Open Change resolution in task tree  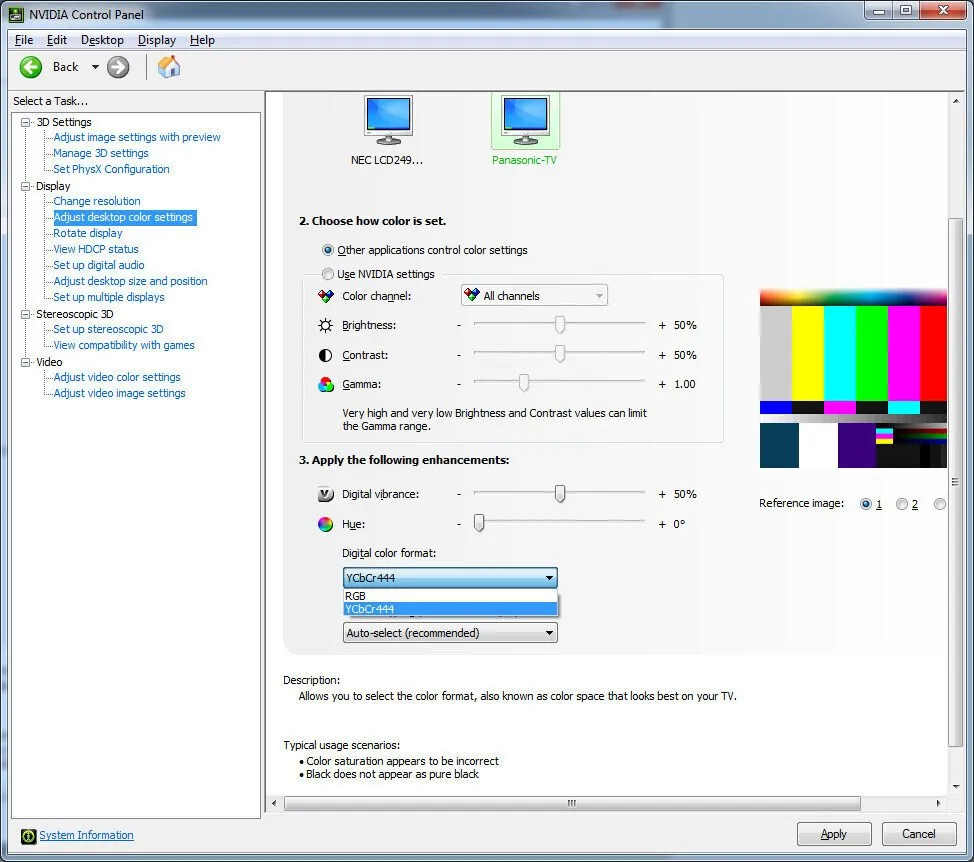point(97,201)
